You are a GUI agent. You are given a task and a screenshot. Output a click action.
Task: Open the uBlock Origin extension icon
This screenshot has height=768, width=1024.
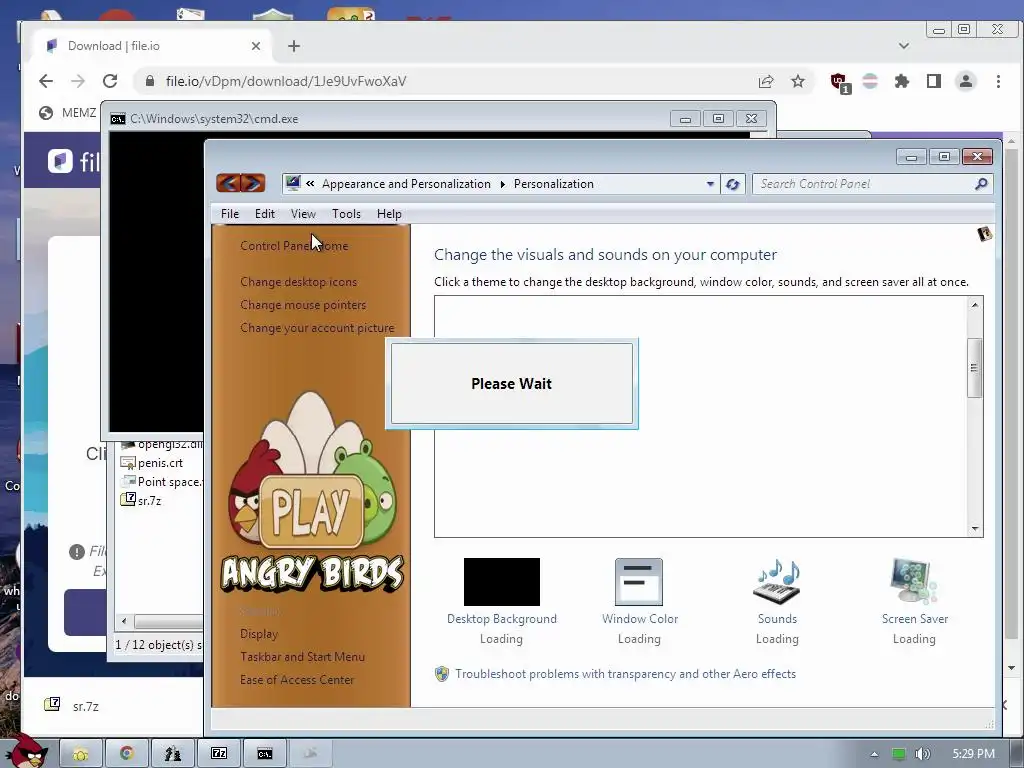click(x=839, y=82)
